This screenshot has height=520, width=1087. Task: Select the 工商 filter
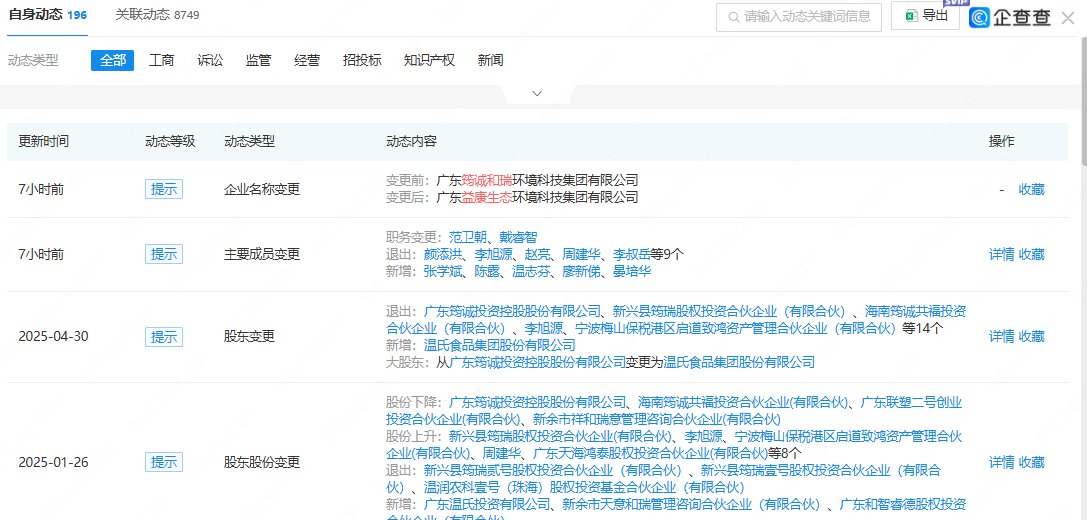(x=162, y=60)
